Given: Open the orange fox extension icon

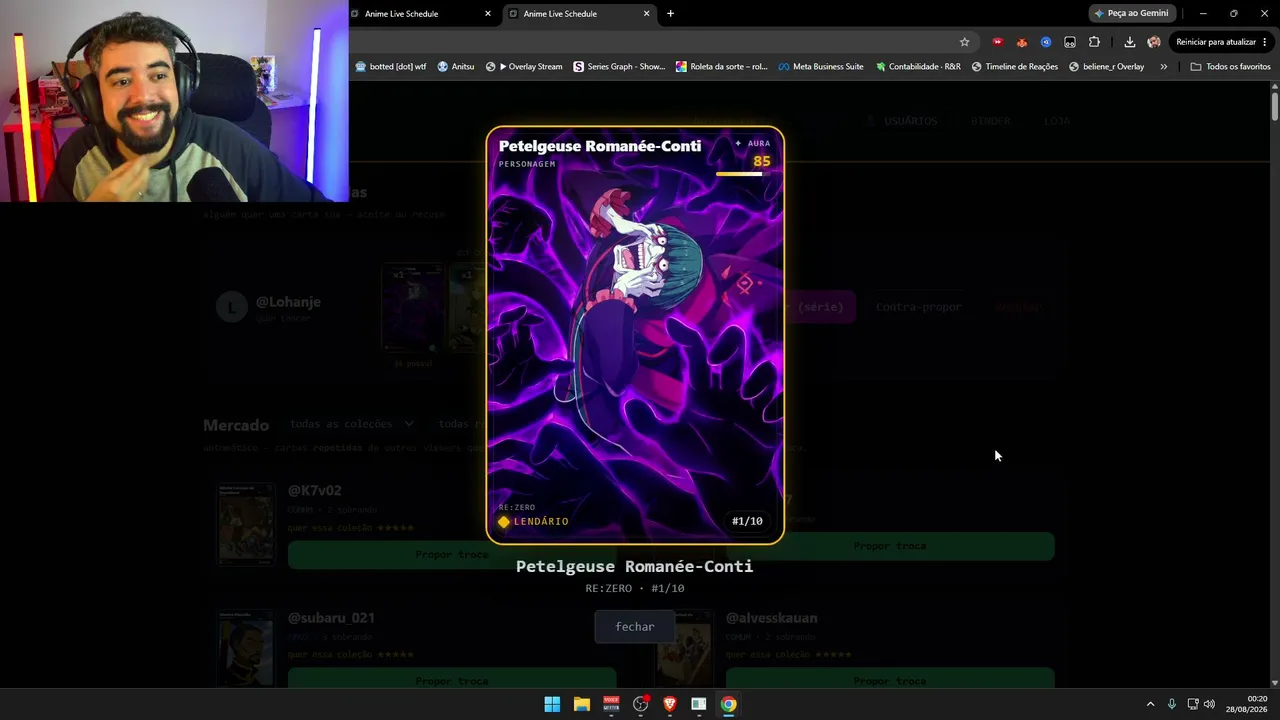Looking at the screenshot, I should tap(1021, 42).
